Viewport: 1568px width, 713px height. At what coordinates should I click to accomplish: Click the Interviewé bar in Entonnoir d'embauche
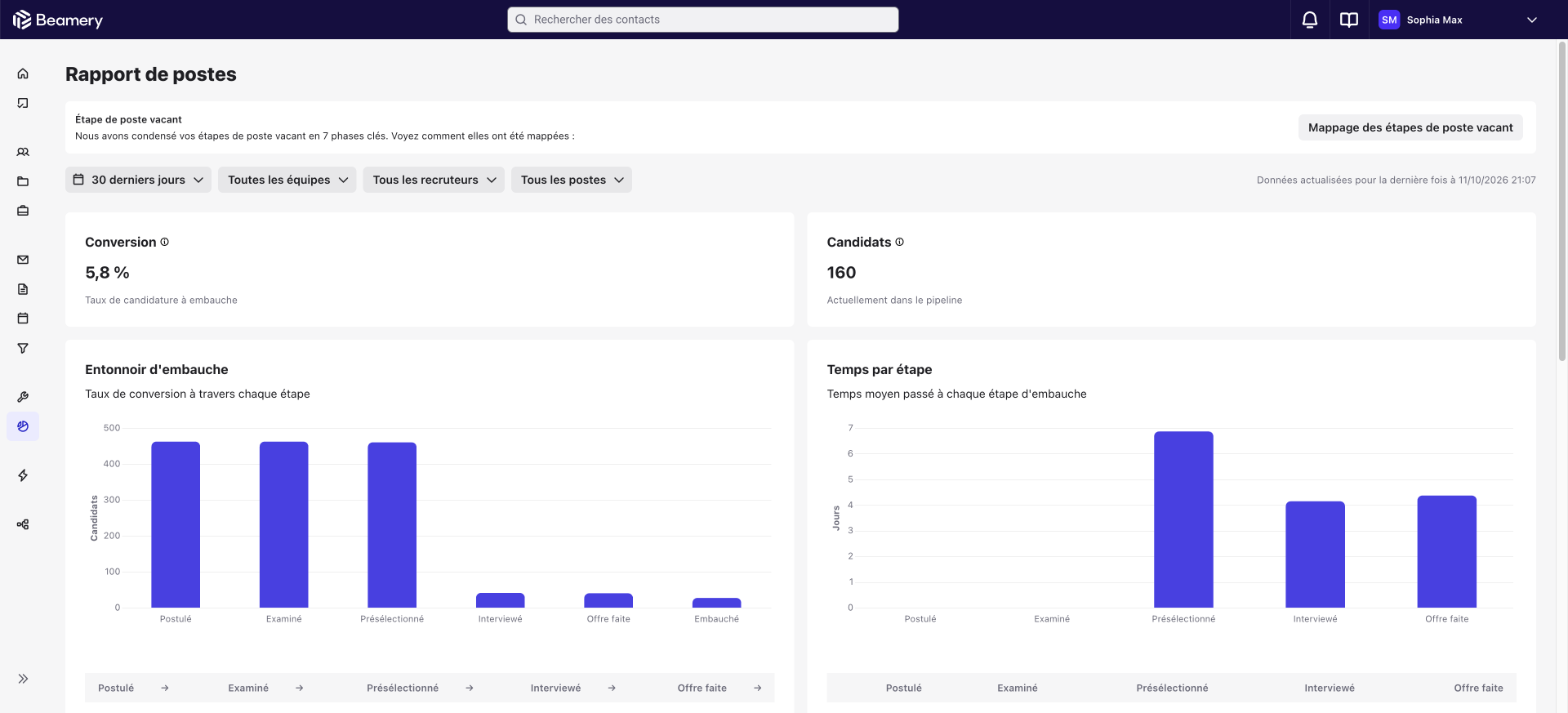click(x=500, y=600)
